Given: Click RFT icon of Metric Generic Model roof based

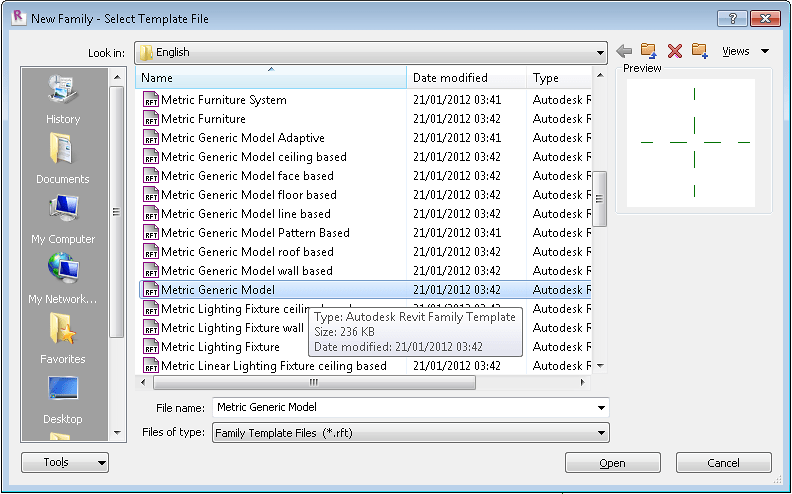Looking at the screenshot, I should (x=151, y=252).
